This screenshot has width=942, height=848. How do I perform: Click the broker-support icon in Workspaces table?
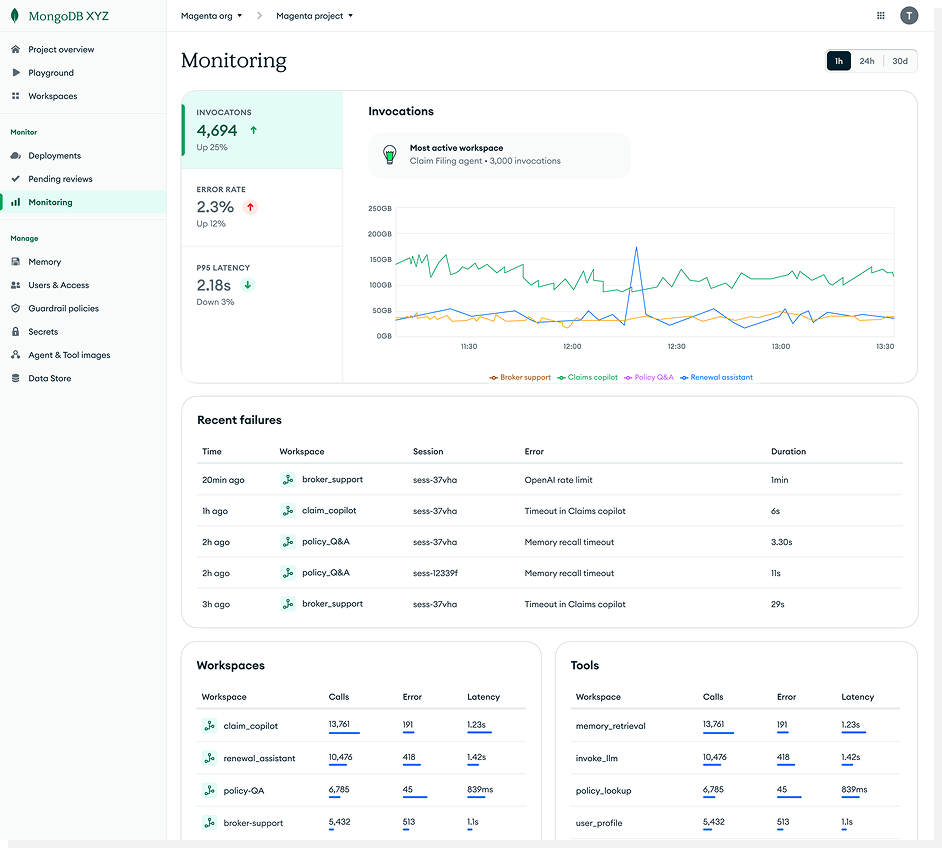[x=209, y=823]
